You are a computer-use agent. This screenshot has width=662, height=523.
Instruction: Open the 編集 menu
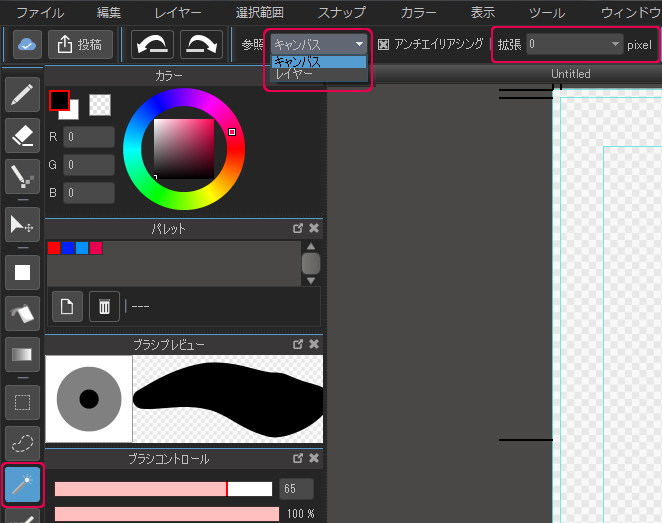[x=109, y=13]
